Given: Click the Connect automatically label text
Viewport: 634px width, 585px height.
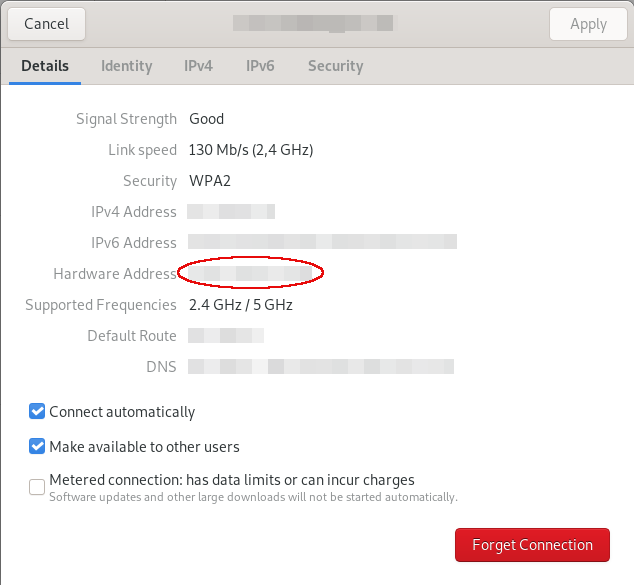Looking at the screenshot, I should 122,412.
